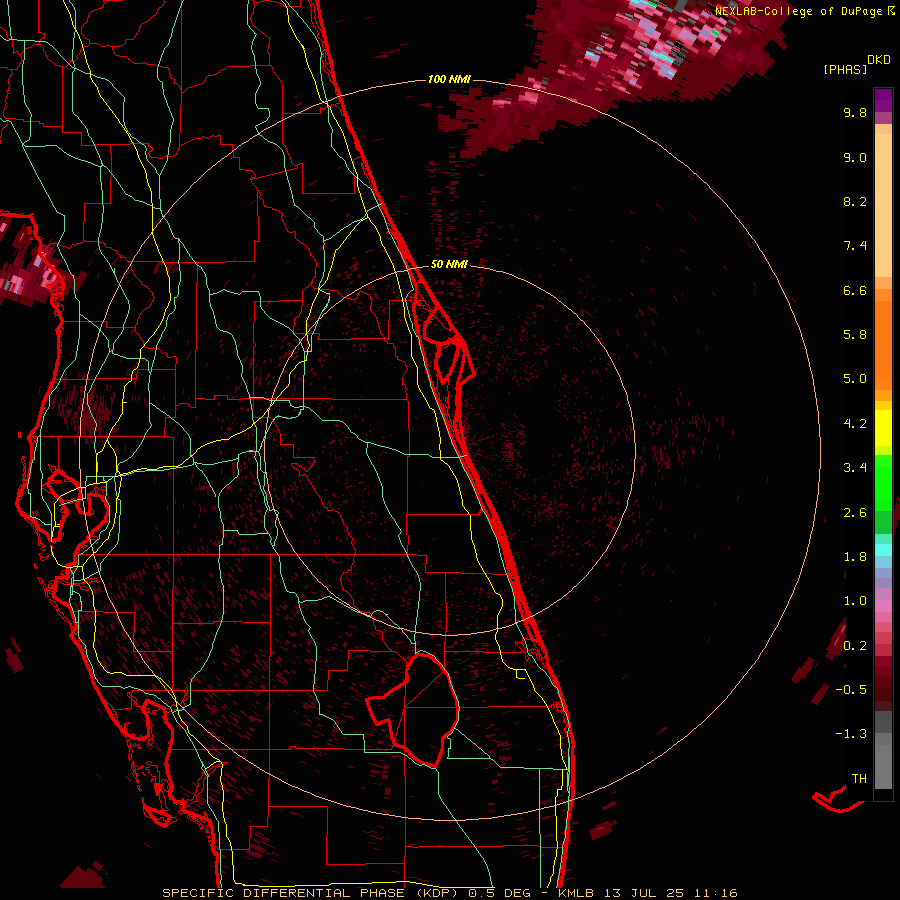
Task: Click the 9.0 legend value
Action: tap(855, 157)
